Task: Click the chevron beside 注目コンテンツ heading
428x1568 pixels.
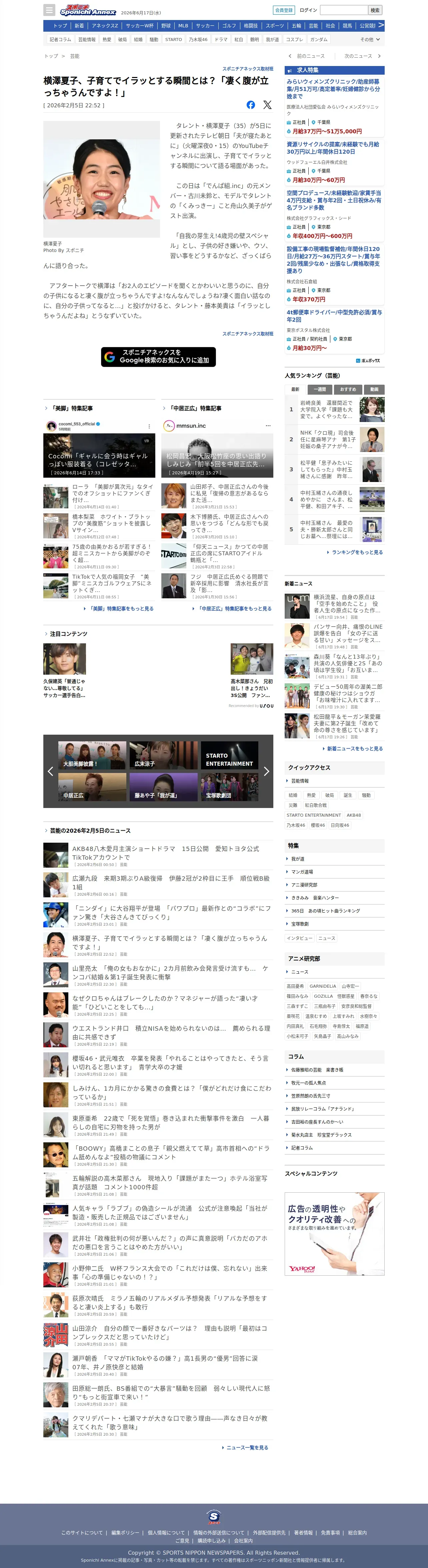Action: [x=46, y=634]
